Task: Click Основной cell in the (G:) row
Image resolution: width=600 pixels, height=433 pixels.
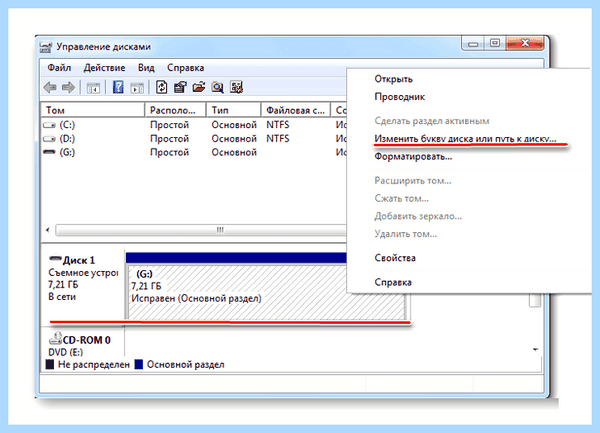Action: tap(234, 152)
